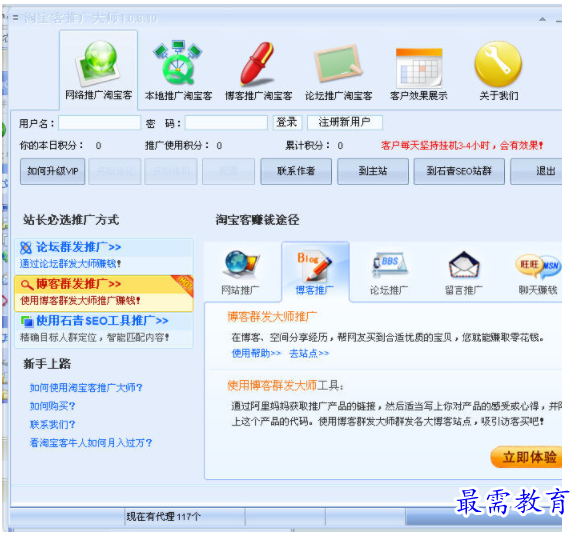Click the 累计积分 label
The width and height of the screenshot is (578, 533).
click(307, 146)
